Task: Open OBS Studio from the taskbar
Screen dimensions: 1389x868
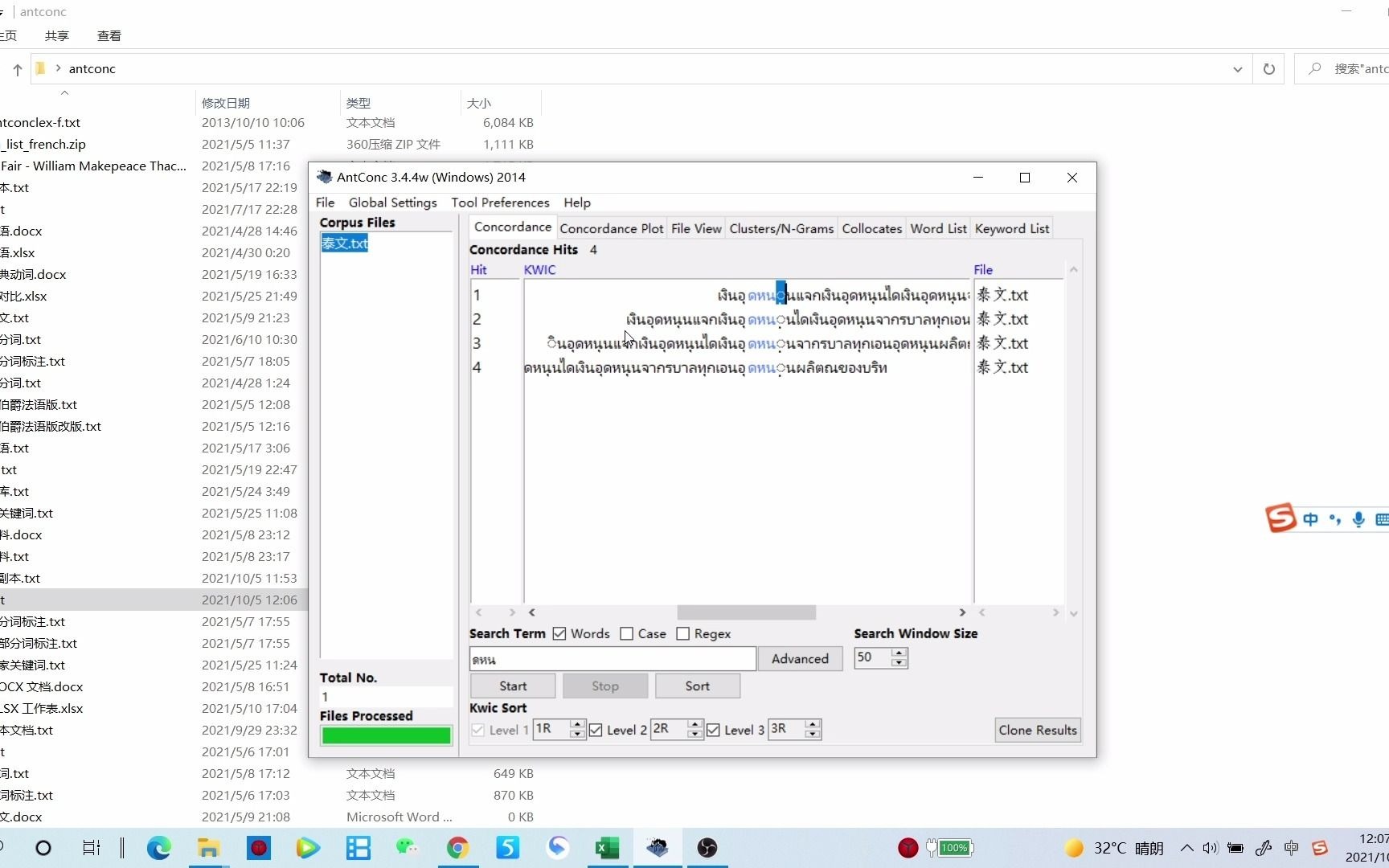Action: tap(707, 848)
